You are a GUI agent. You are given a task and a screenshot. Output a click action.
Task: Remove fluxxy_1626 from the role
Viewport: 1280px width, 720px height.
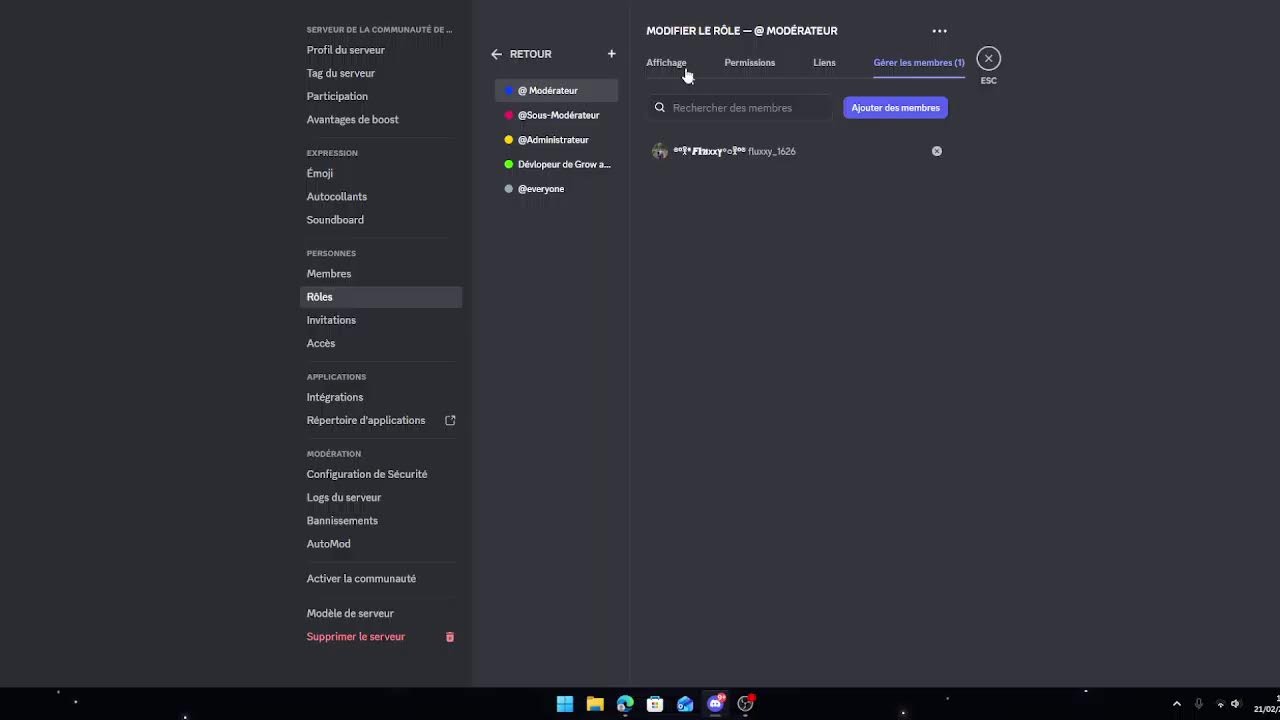[937, 151]
